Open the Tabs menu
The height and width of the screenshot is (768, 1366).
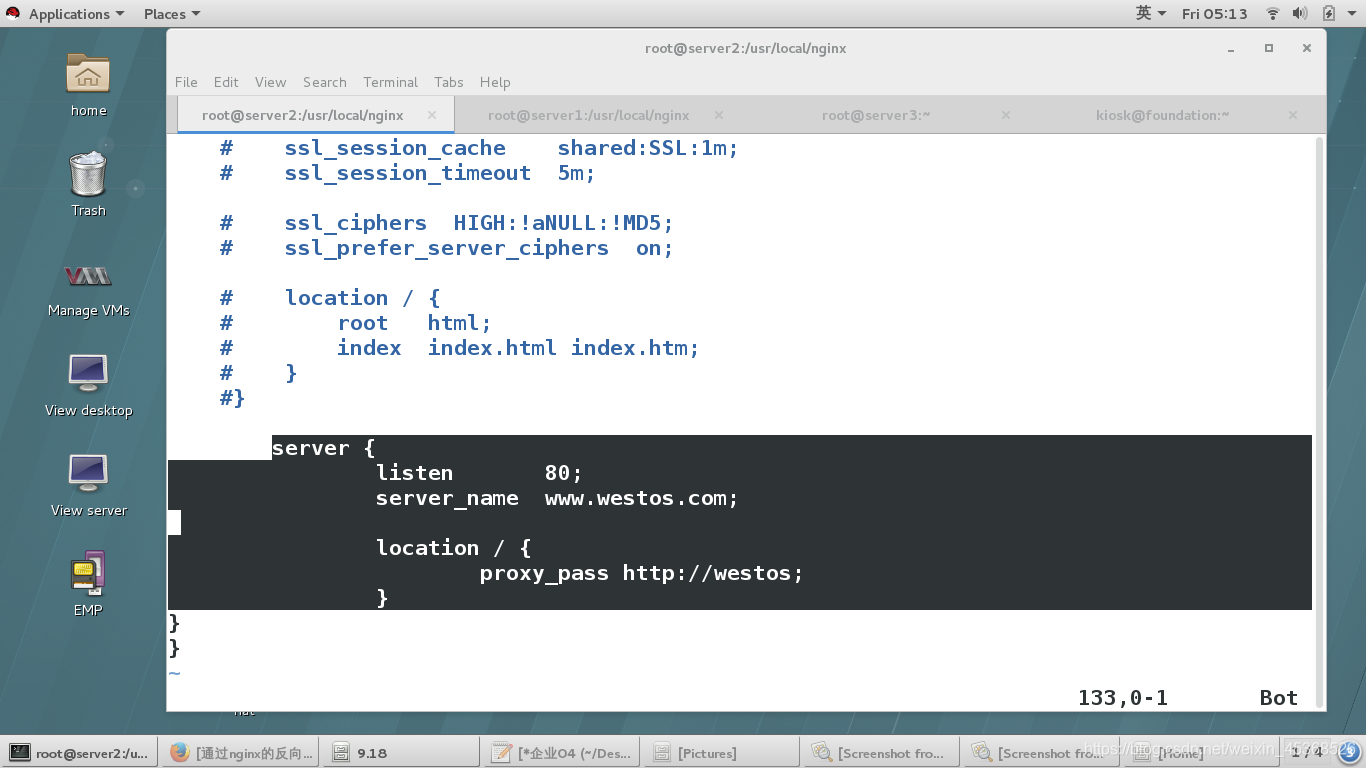click(449, 82)
